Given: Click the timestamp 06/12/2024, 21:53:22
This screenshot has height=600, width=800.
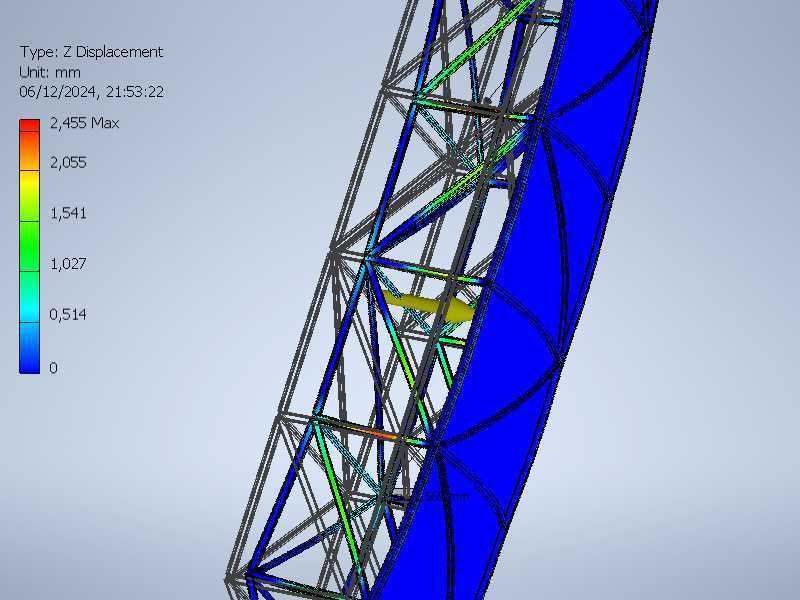Looking at the screenshot, I should pyautogui.click(x=91, y=92).
